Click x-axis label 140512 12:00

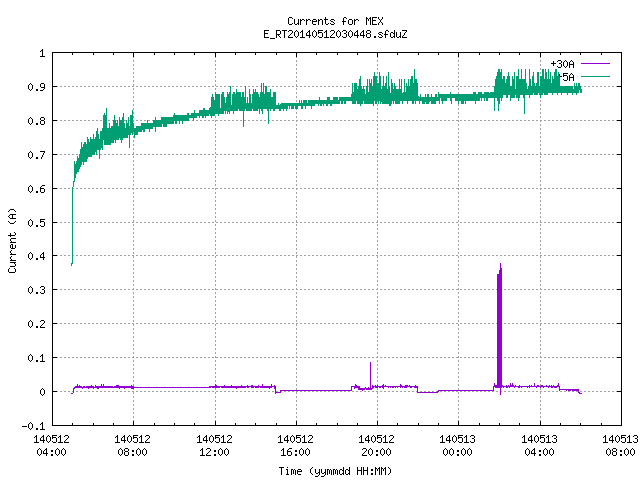point(214,445)
